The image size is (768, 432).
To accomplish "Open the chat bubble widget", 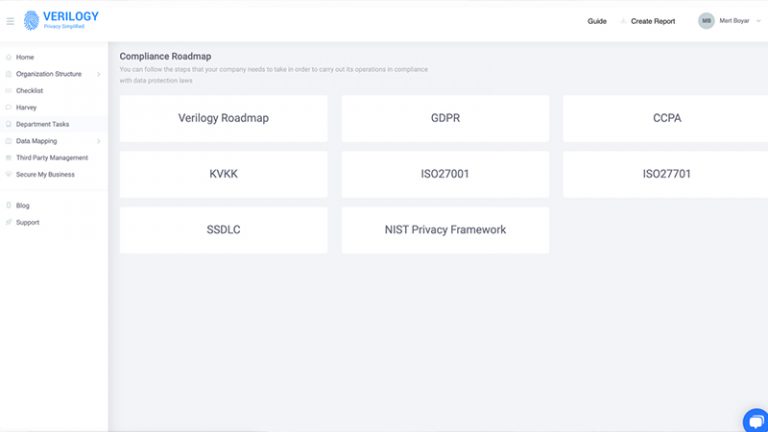I will tap(756, 421).
